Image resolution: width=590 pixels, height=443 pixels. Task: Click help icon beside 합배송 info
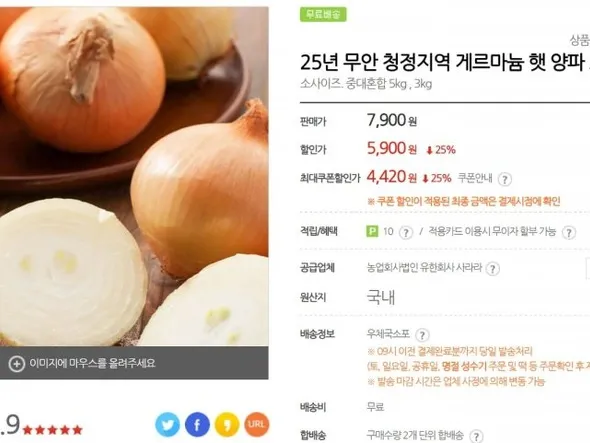(x=476, y=436)
